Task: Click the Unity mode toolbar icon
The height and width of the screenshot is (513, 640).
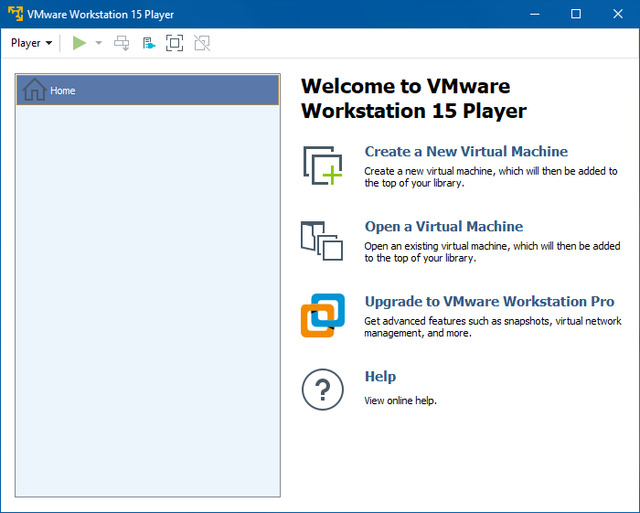Action: 202,43
